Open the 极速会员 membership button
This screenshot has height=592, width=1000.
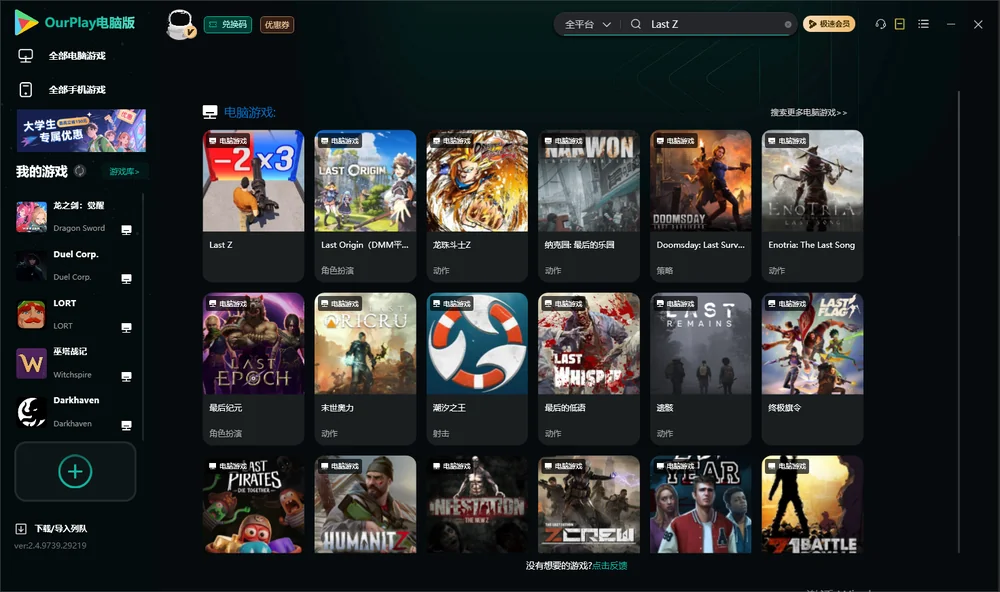(x=829, y=24)
